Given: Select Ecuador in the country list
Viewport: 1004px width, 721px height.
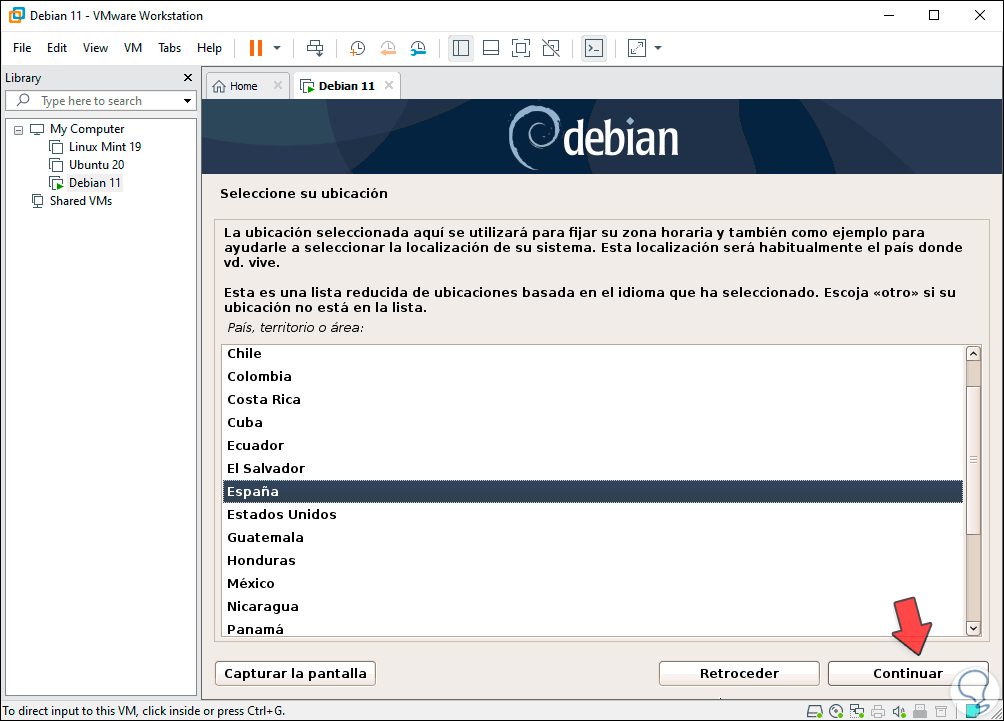Looking at the screenshot, I should pos(593,446).
